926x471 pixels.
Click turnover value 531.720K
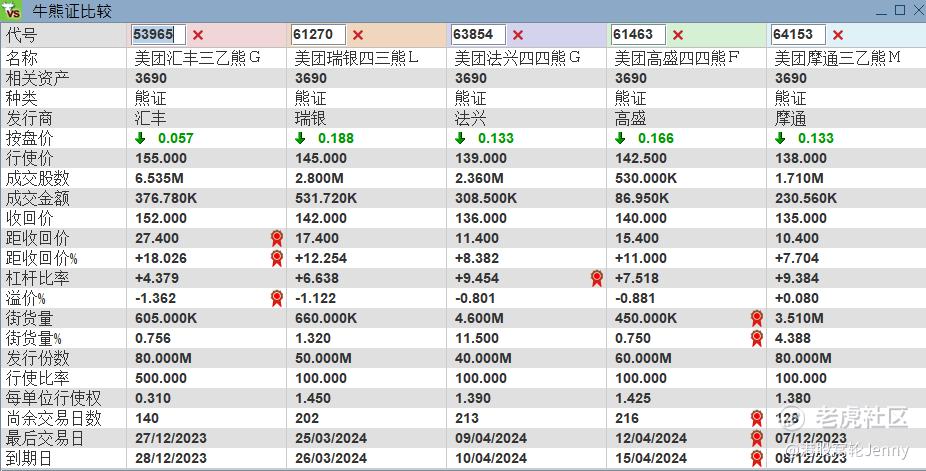pos(326,198)
